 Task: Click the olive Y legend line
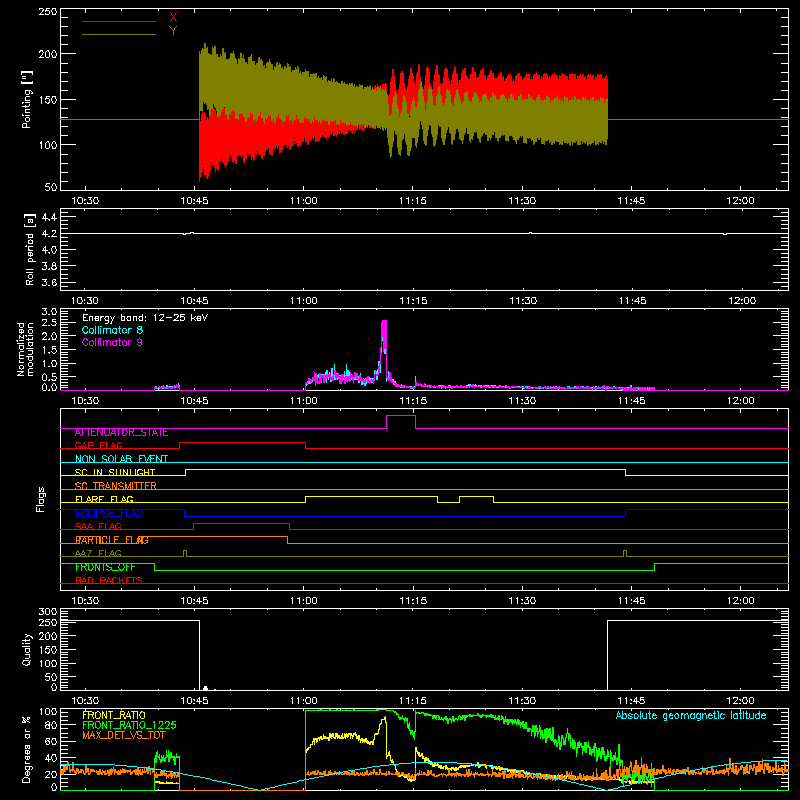118,34
